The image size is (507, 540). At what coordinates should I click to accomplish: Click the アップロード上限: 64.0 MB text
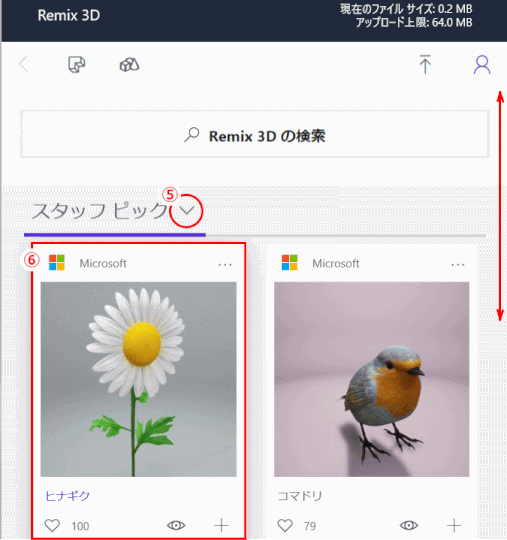point(414,22)
